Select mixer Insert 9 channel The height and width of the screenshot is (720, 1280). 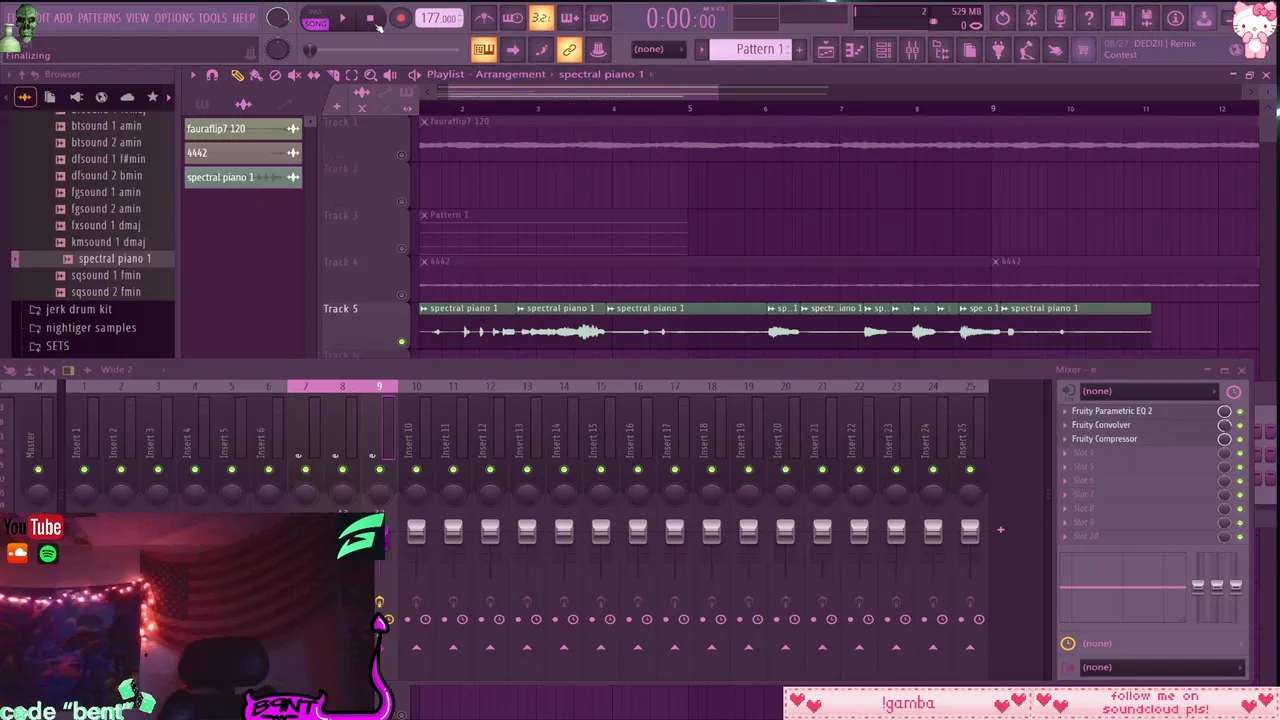(x=379, y=387)
